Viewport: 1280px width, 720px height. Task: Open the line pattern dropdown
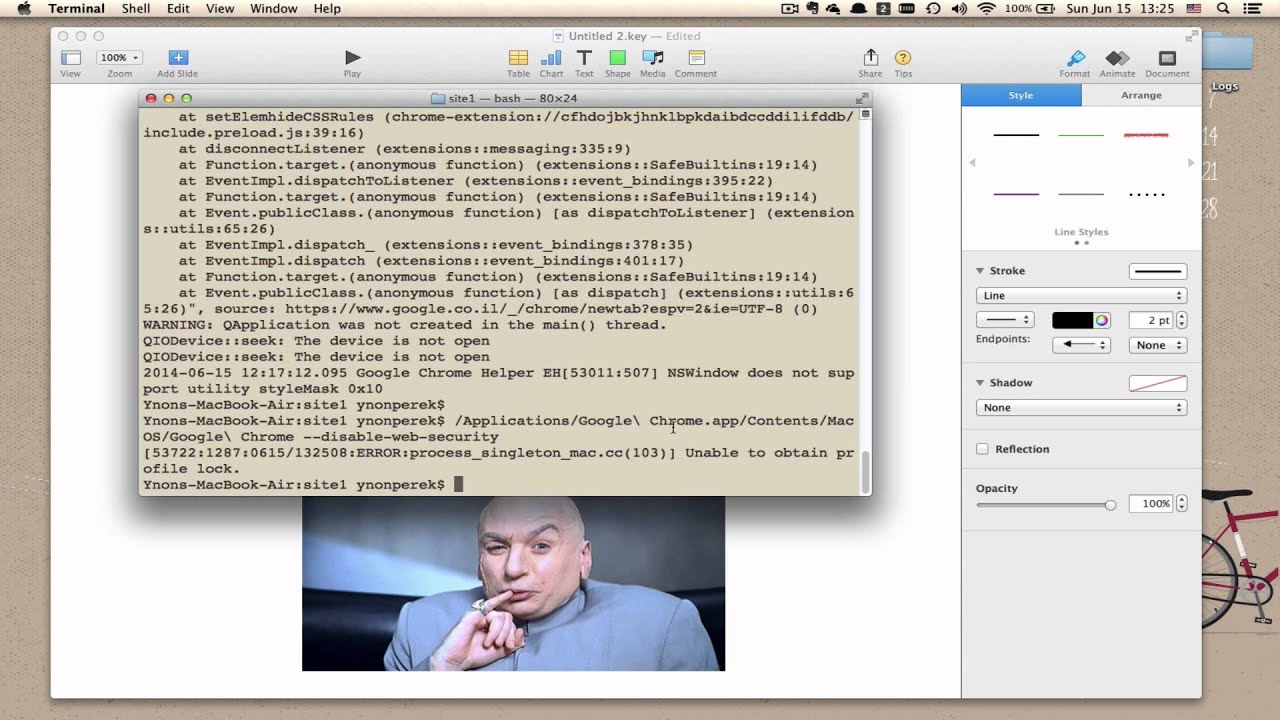coord(1005,320)
